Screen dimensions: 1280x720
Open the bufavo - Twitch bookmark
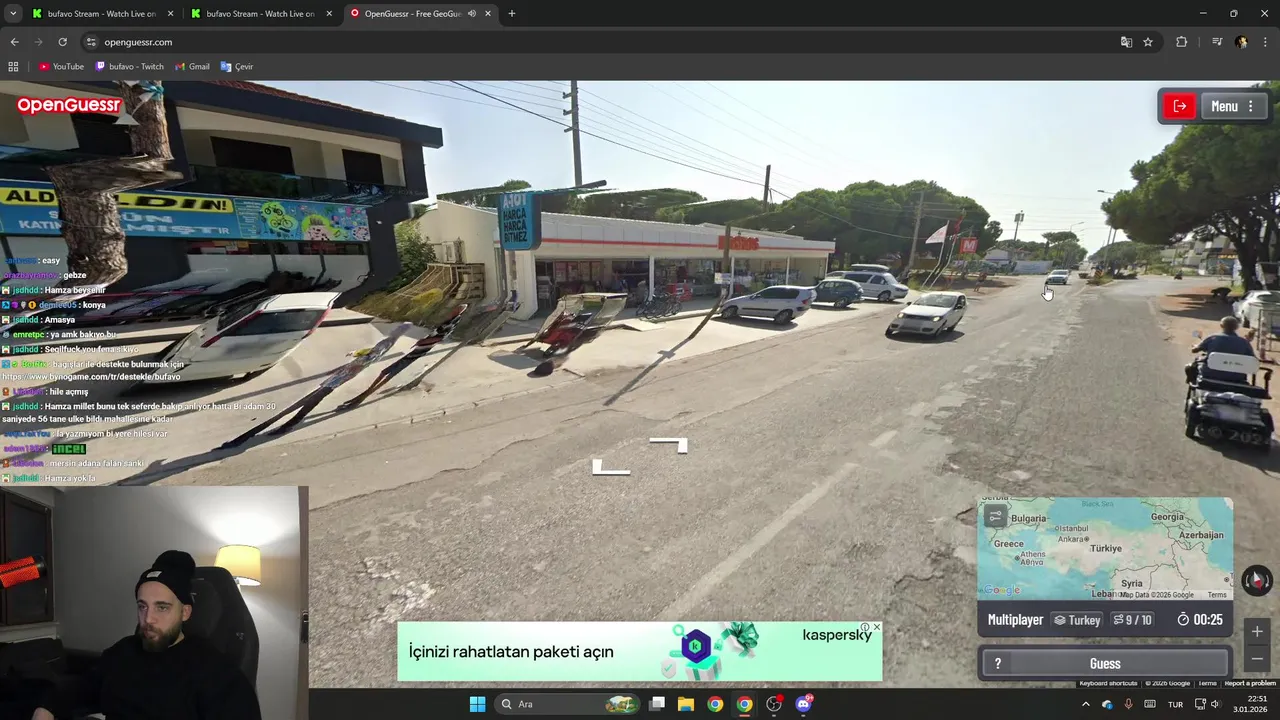(x=129, y=67)
